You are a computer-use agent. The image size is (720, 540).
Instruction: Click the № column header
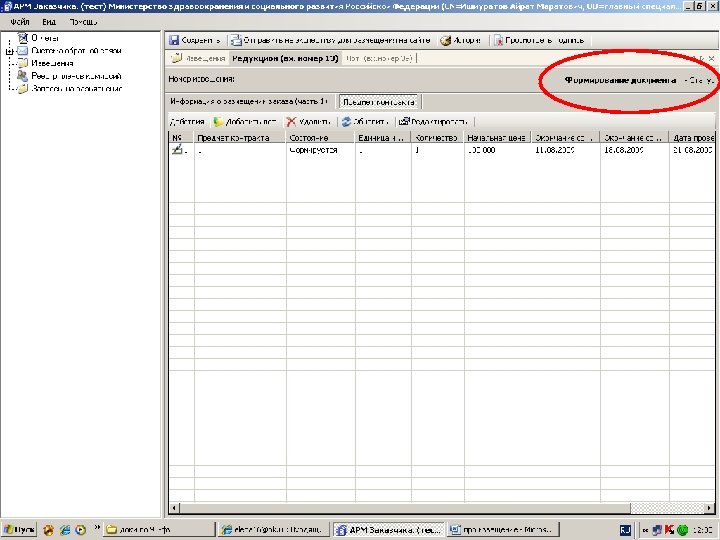pos(181,137)
